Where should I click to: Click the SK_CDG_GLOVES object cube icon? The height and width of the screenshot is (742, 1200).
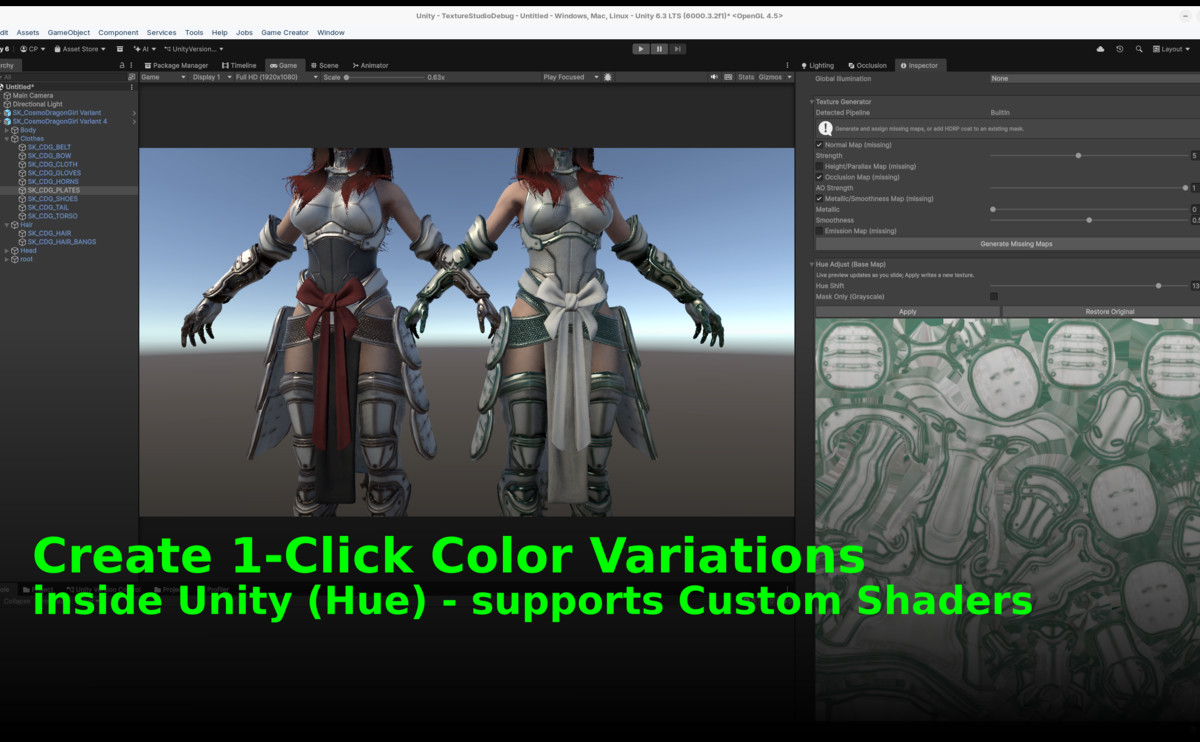pos(22,173)
